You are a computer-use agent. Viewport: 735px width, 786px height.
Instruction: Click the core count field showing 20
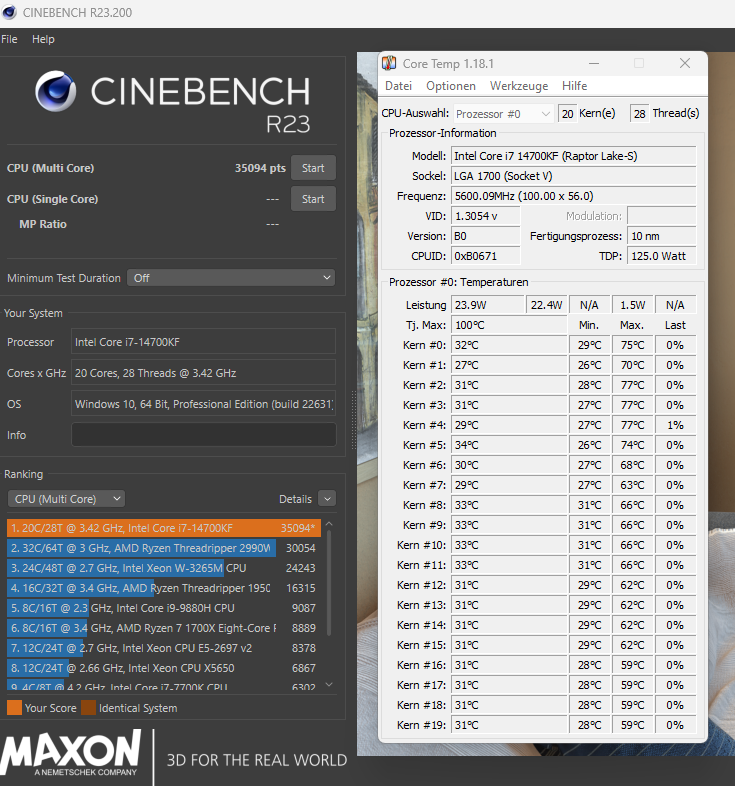tap(567, 114)
